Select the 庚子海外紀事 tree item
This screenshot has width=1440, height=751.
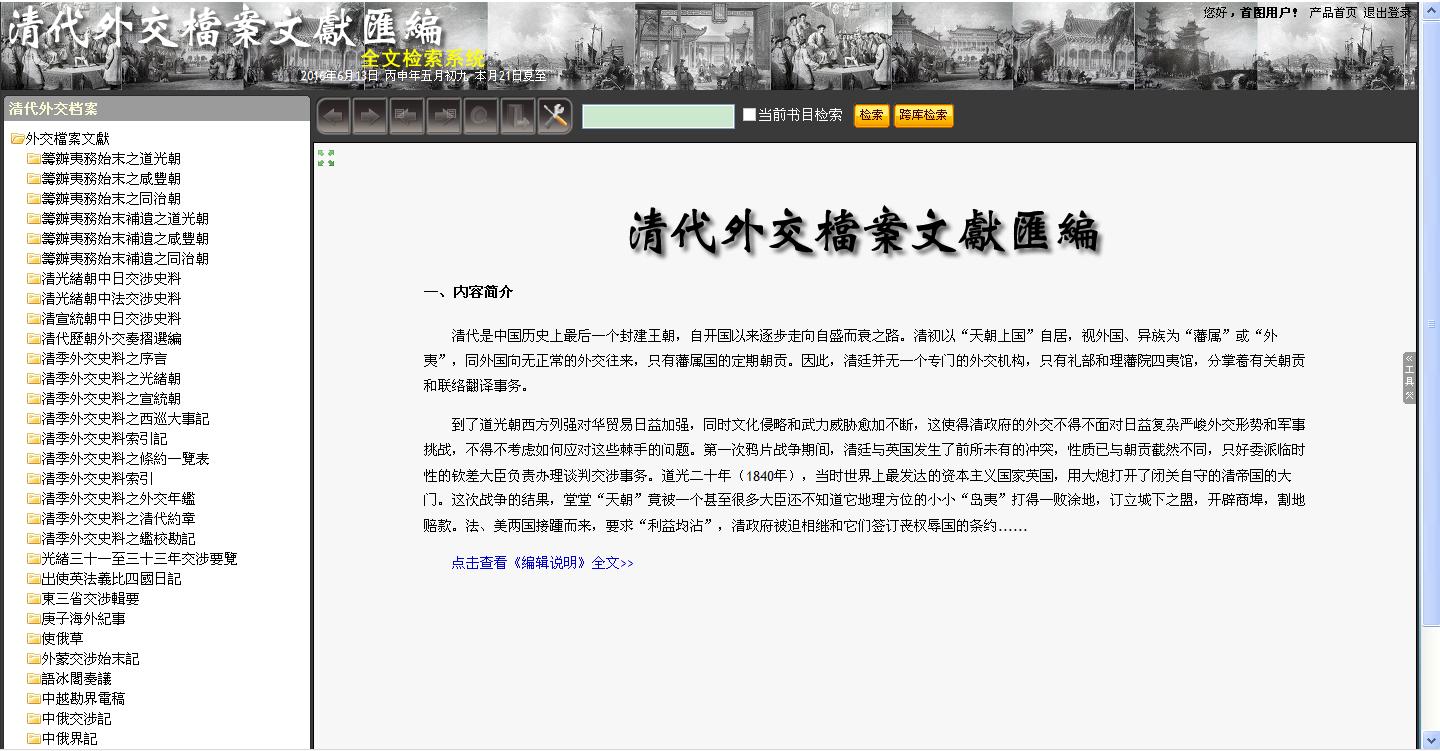click(83, 619)
